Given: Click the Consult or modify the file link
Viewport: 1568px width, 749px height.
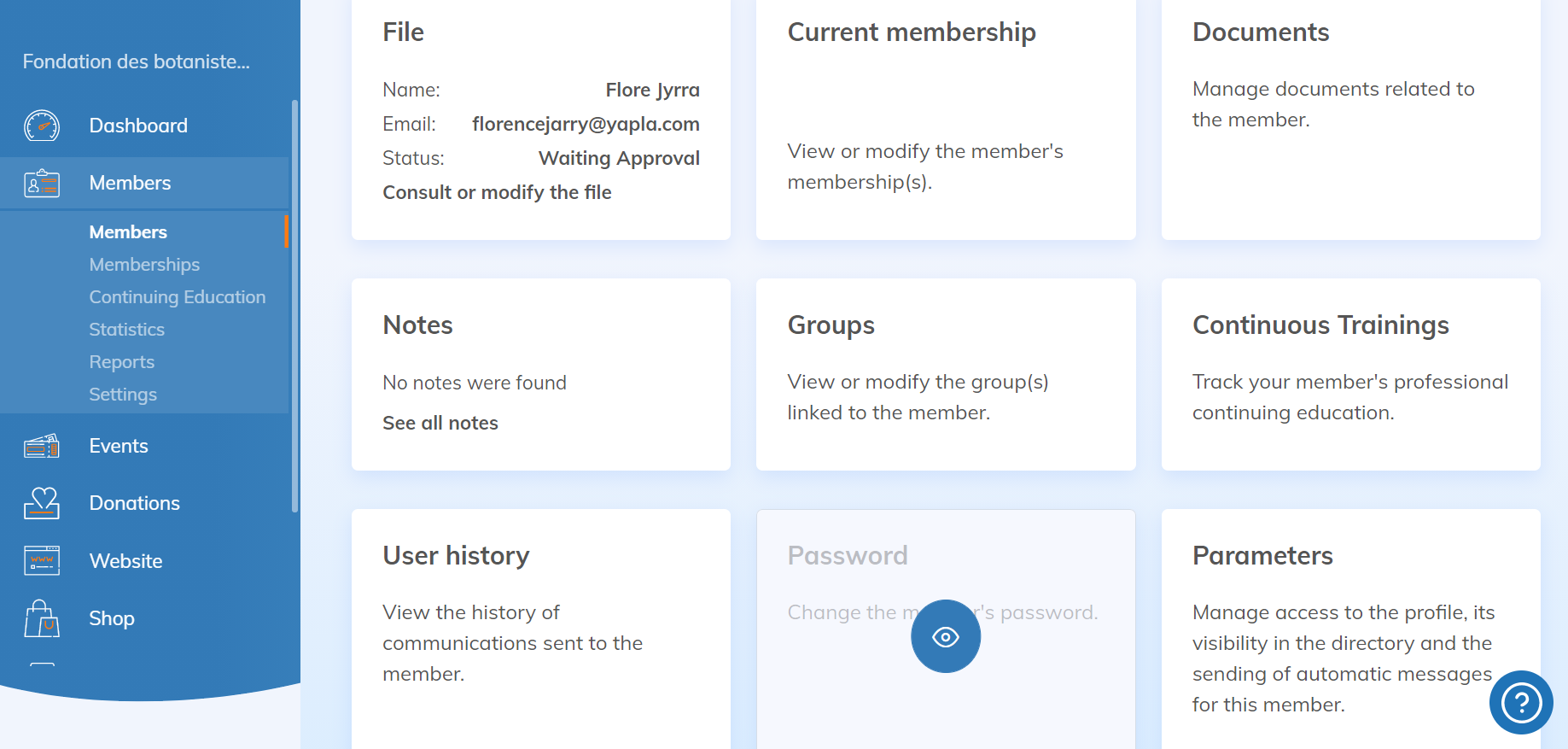Looking at the screenshot, I should (497, 192).
